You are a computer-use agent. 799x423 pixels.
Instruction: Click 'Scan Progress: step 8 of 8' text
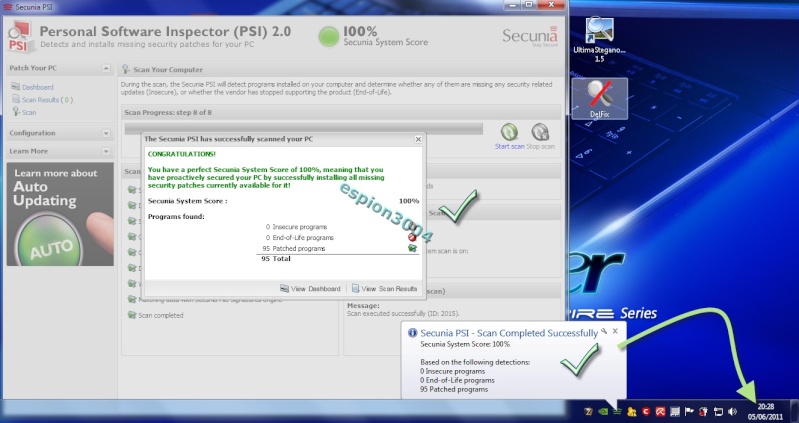168,113
